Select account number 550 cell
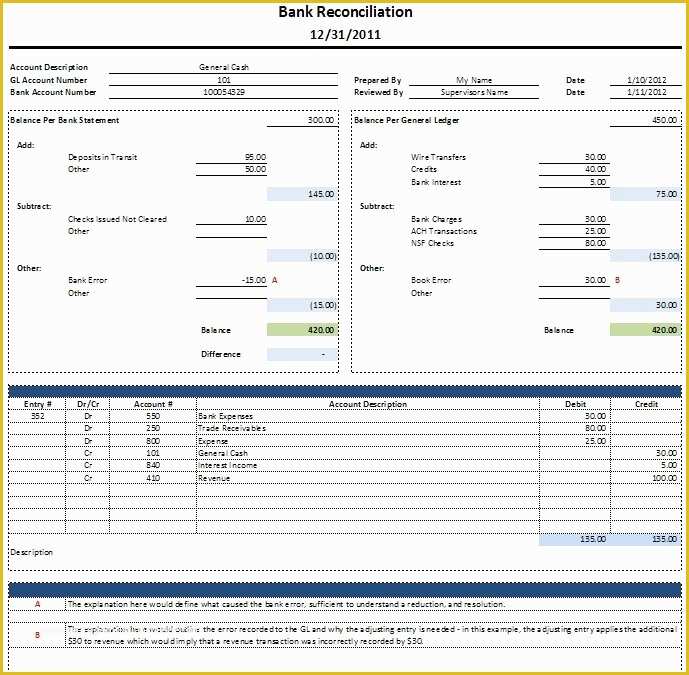The height and width of the screenshot is (675, 689). coord(153,416)
